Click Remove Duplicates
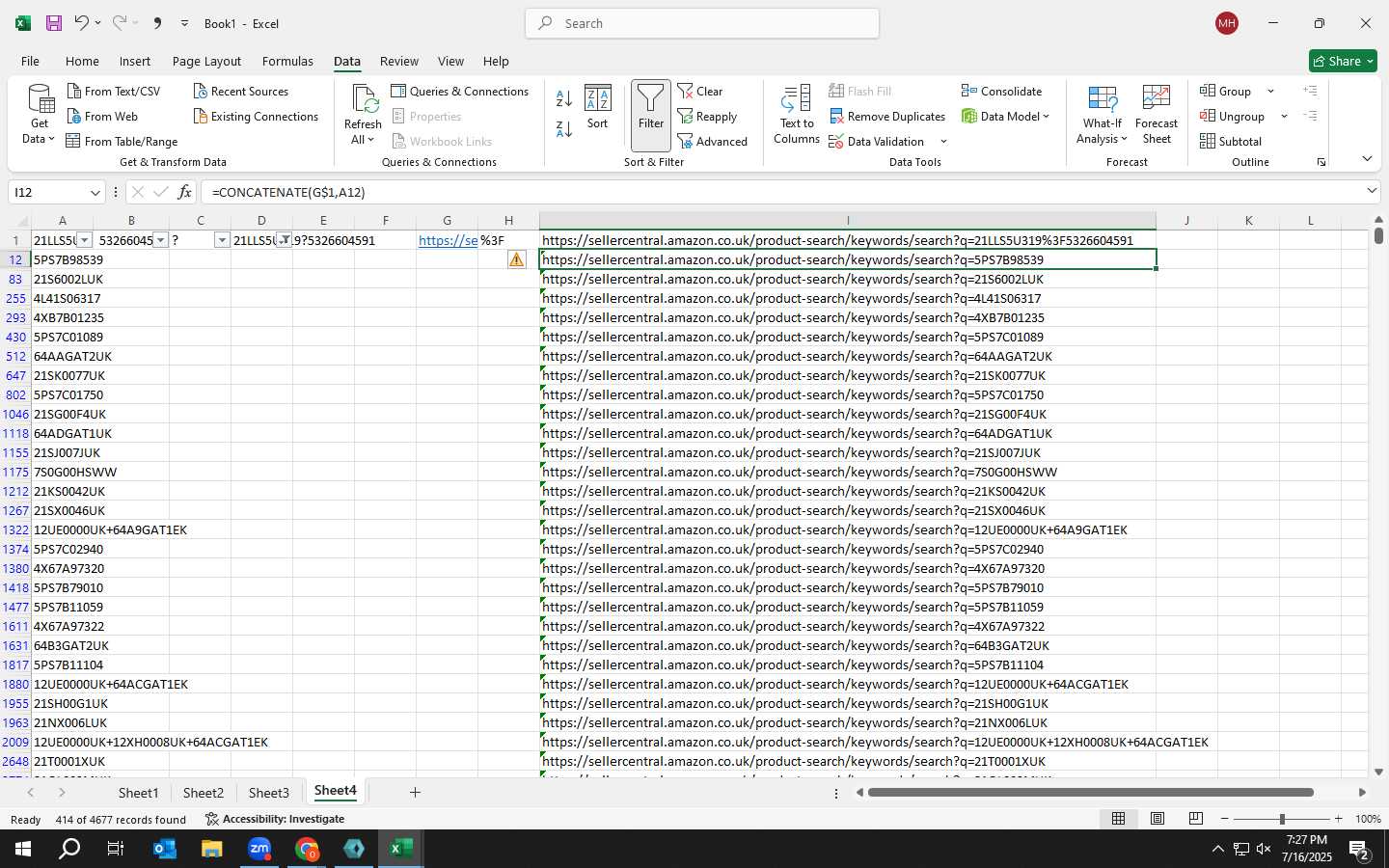Image resolution: width=1389 pixels, height=868 pixels. (x=887, y=116)
